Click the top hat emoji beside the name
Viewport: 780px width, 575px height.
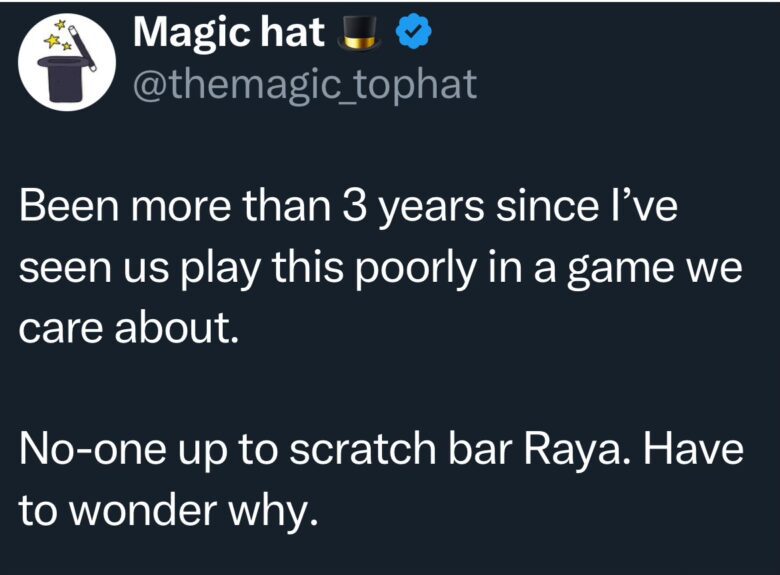point(361,35)
